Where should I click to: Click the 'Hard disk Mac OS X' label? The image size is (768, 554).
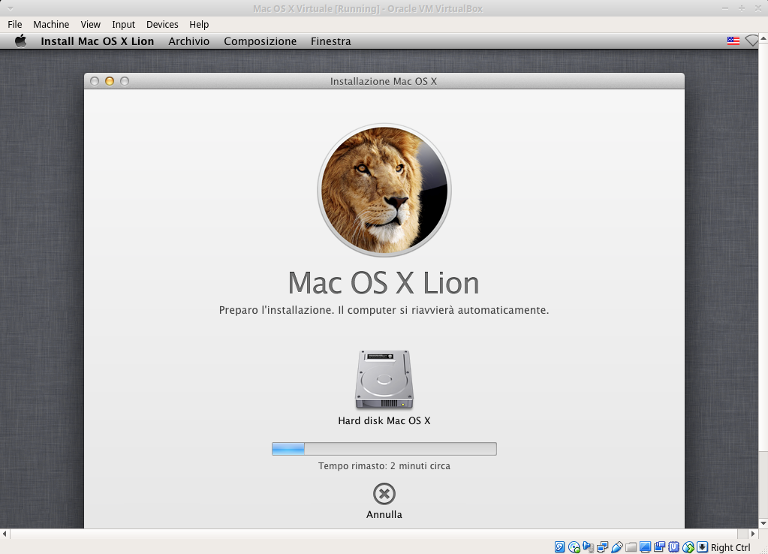[384, 420]
